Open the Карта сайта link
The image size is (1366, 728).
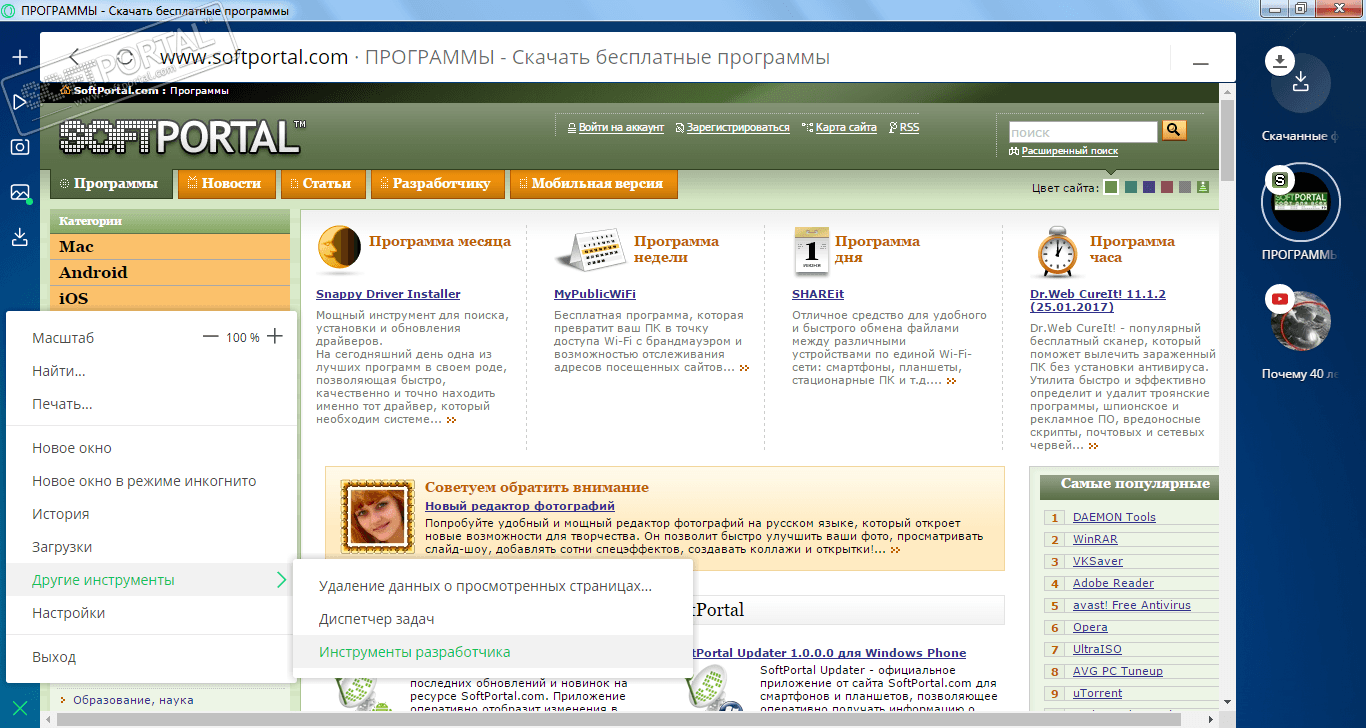coord(846,128)
